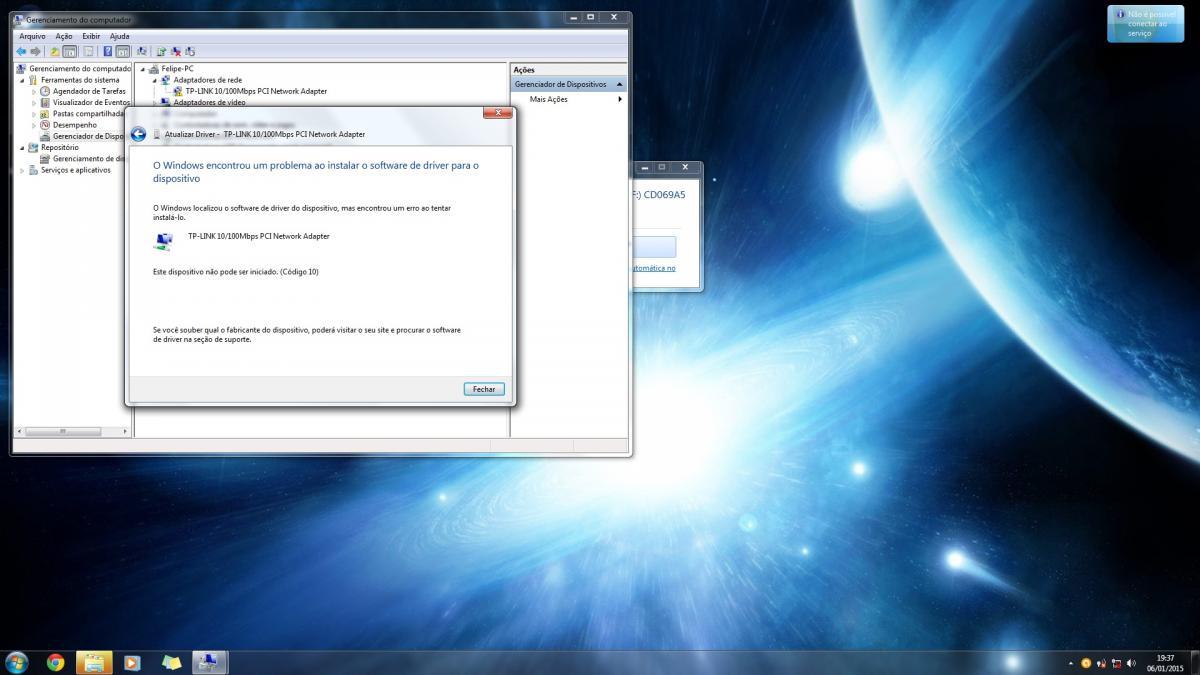Select Gerenciamento do computador root item
Viewport: 1200px width, 675px height.
click(73, 68)
